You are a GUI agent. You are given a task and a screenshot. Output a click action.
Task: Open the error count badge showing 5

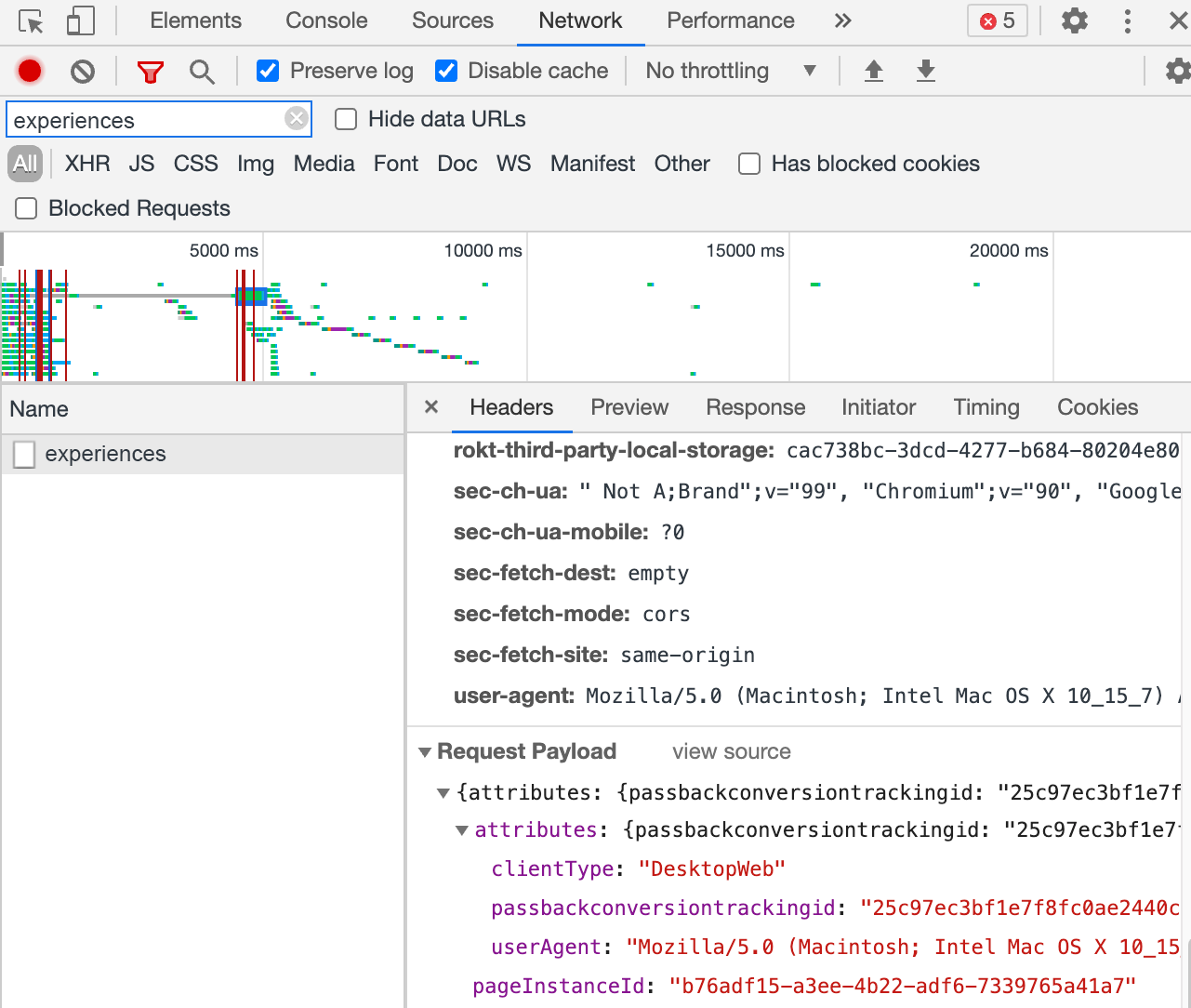(998, 20)
